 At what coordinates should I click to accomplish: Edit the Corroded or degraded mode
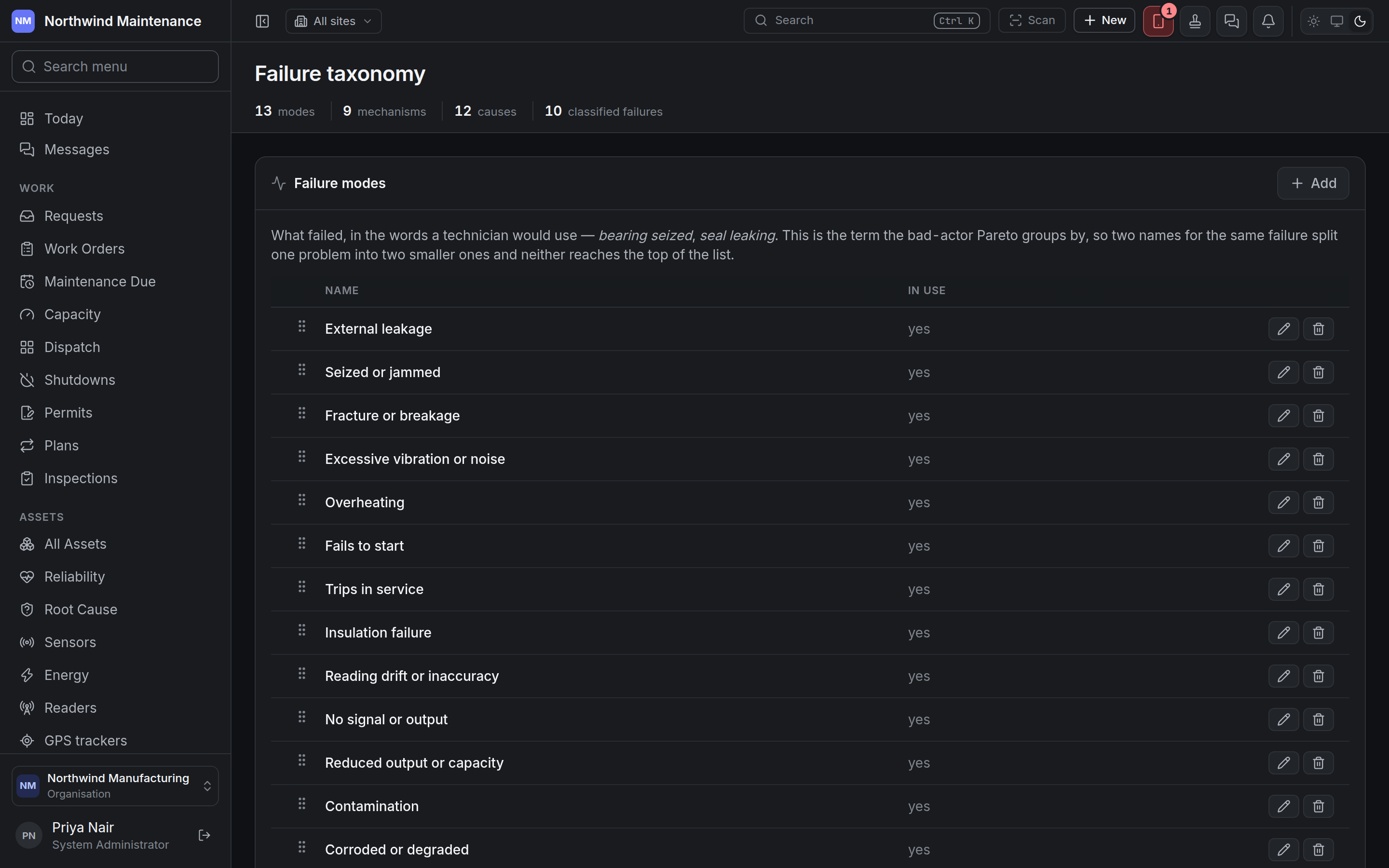(1284, 850)
